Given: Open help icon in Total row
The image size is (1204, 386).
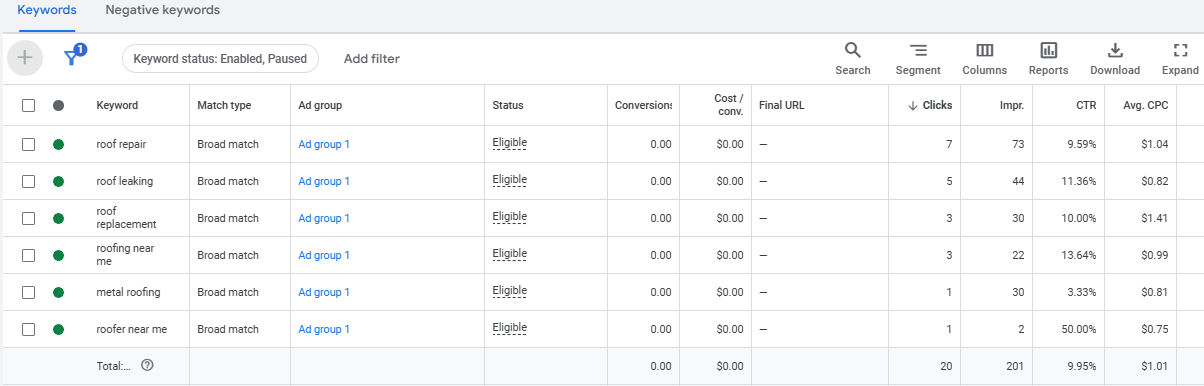Looking at the screenshot, I should click(147, 366).
